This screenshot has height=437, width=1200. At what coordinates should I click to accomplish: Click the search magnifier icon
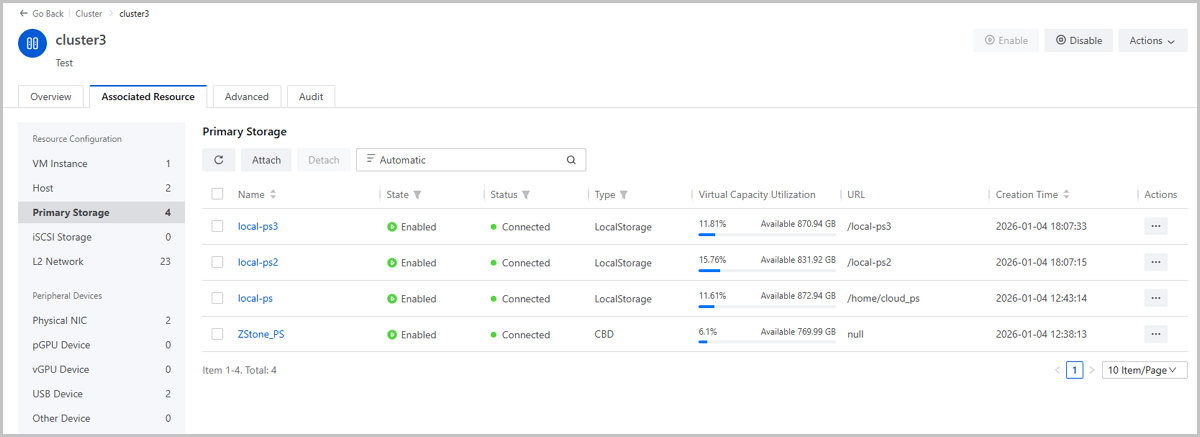coord(571,160)
